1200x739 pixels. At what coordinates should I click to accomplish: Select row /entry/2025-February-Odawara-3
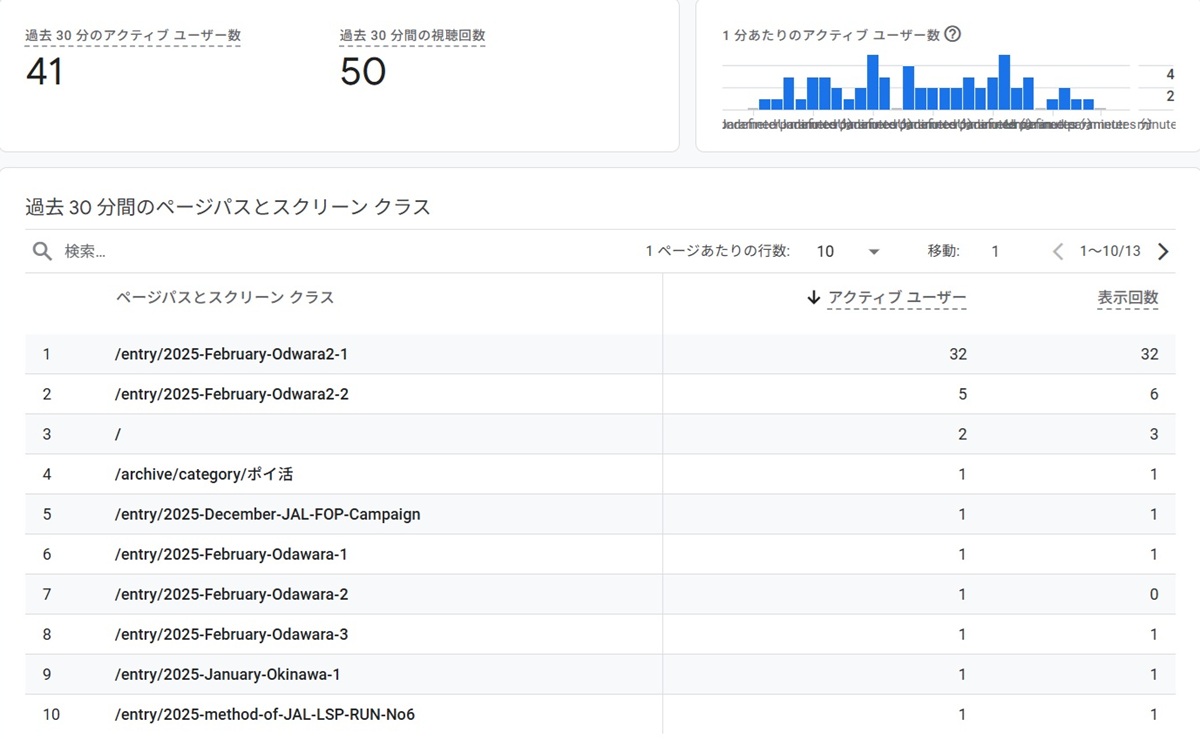click(x=600, y=634)
